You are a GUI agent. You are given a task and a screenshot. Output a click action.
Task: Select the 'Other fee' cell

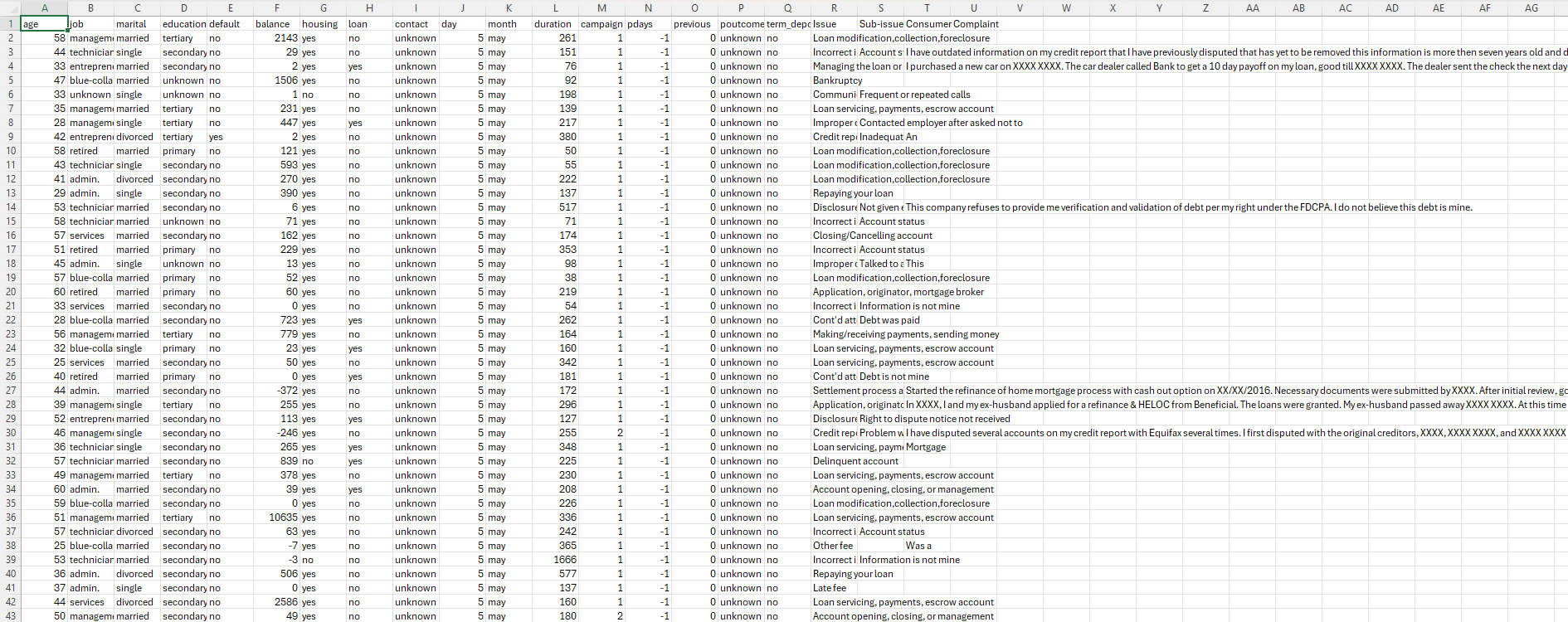[833, 546]
